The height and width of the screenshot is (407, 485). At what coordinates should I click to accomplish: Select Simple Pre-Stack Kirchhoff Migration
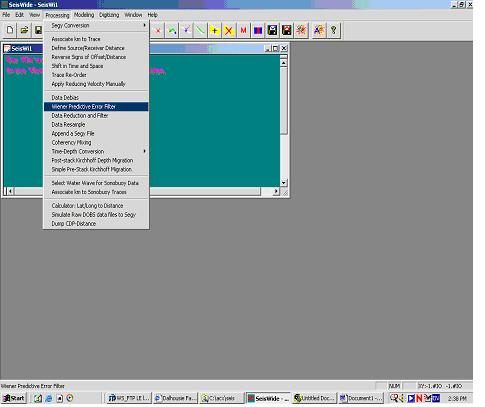click(96, 169)
